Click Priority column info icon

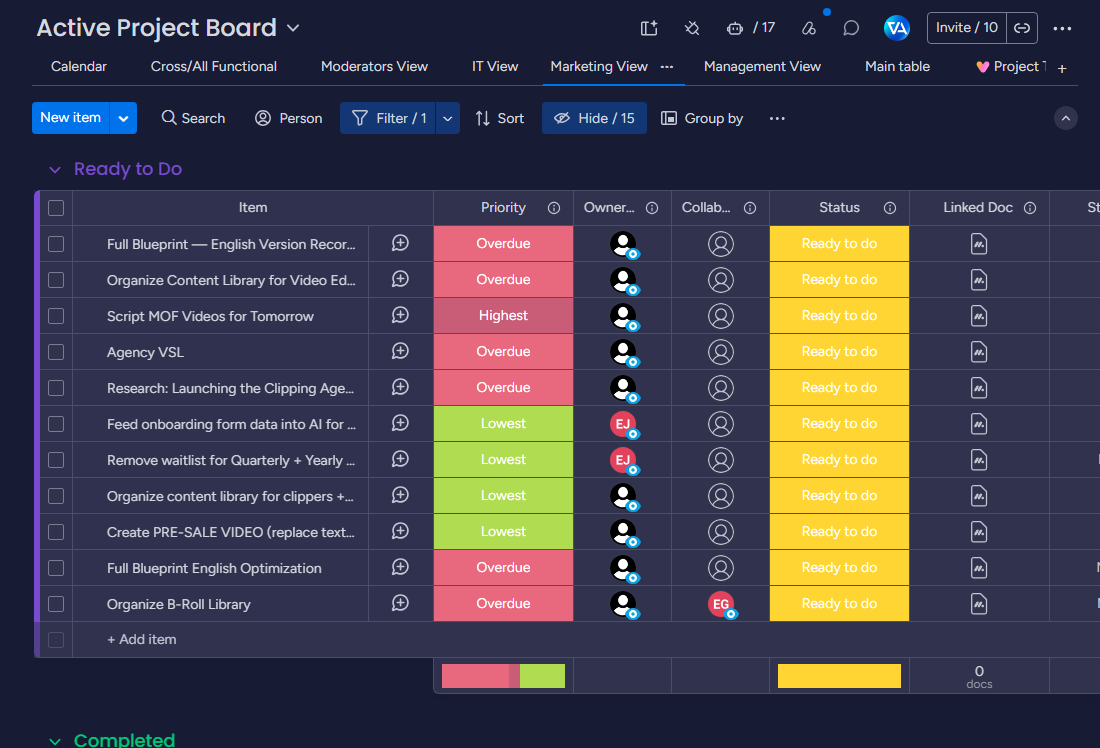click(x=554, y=208)
